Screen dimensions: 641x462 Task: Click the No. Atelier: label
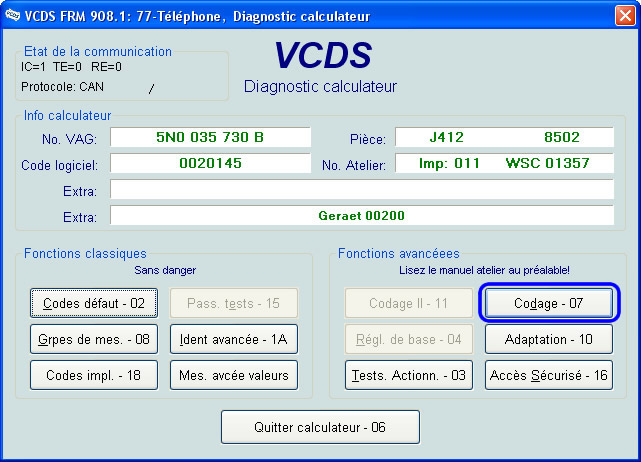(x=354, y=166)
